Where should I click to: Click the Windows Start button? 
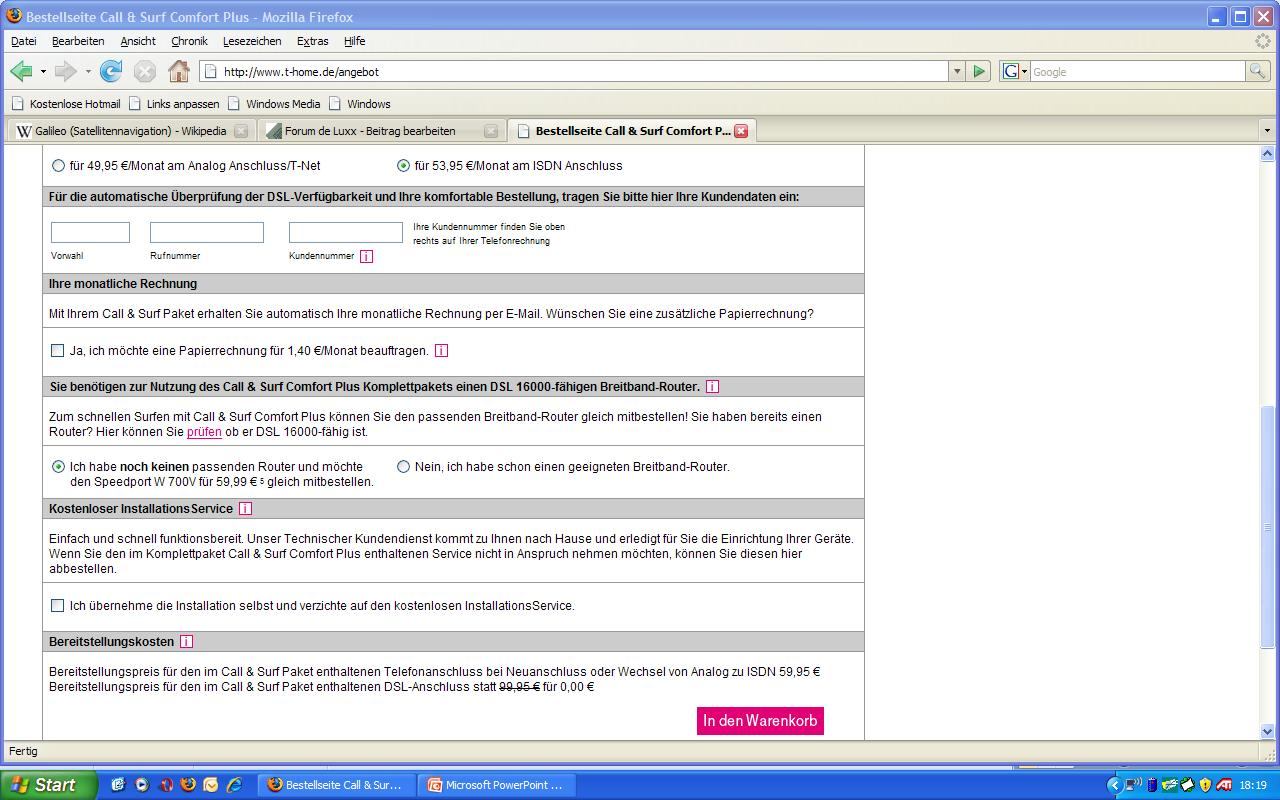click(48, 785)
